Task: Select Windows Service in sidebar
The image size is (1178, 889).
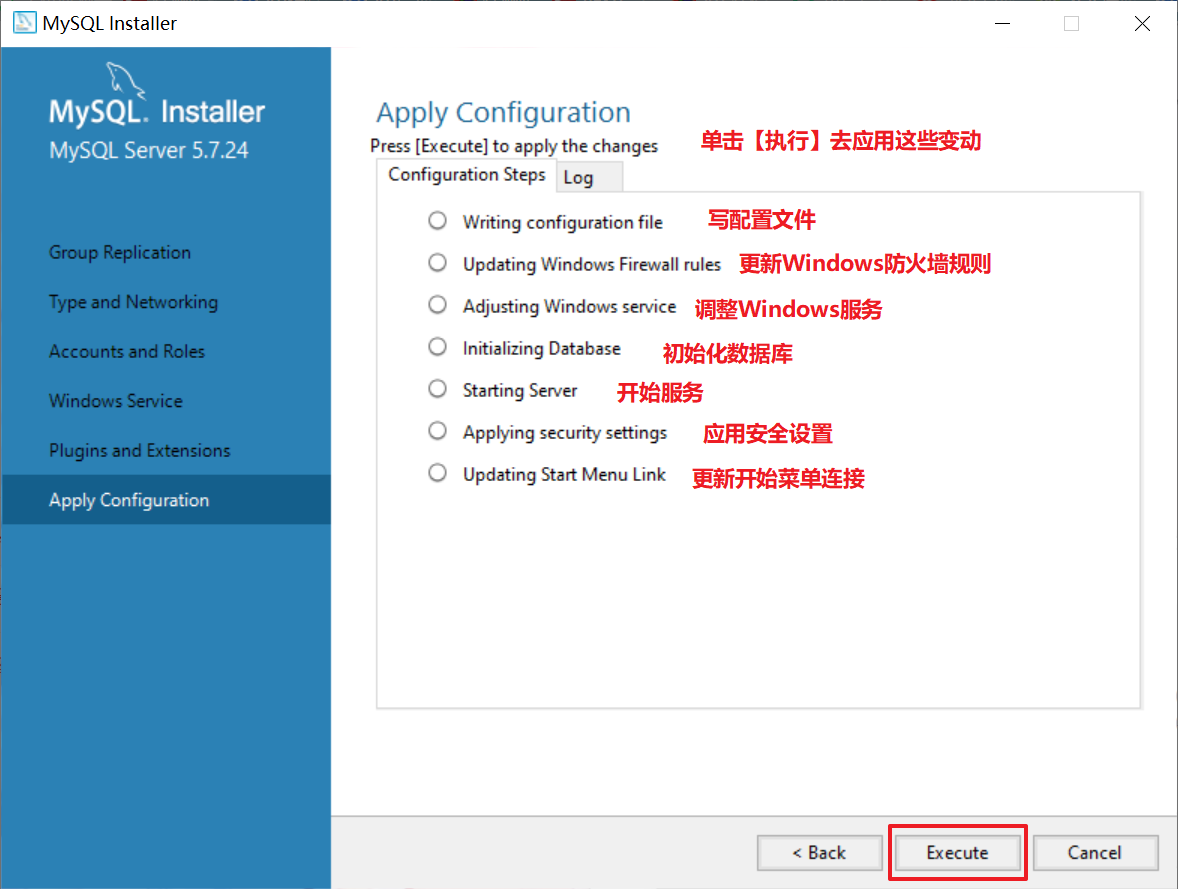Action: 116,401
